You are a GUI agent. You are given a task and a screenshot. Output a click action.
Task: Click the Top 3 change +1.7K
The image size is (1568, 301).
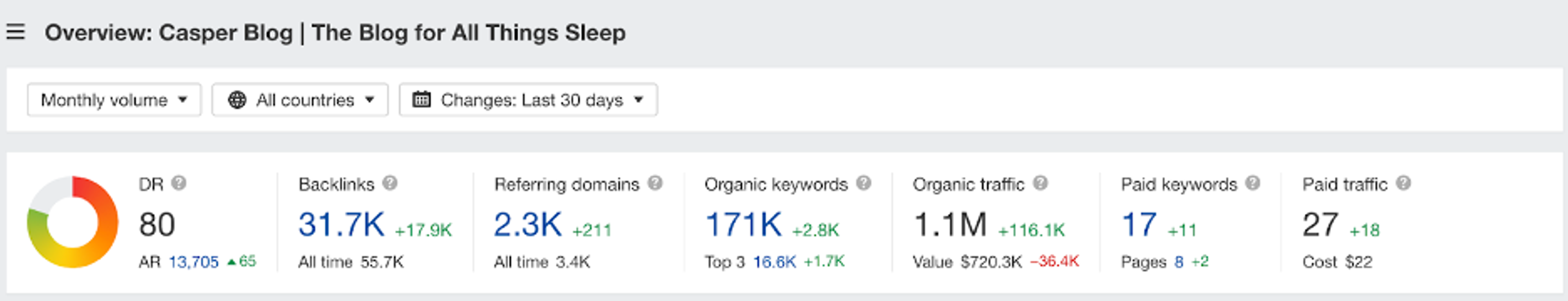click(824, 261)
